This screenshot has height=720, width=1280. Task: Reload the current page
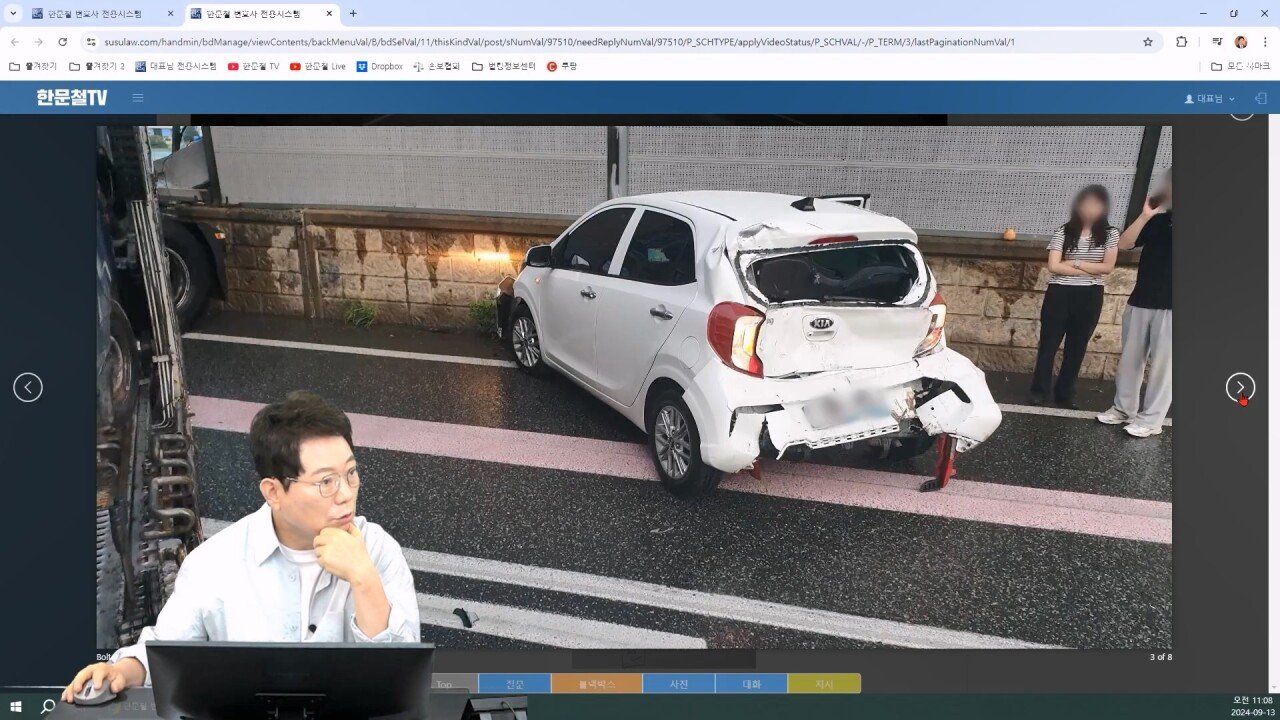[62, 42]
